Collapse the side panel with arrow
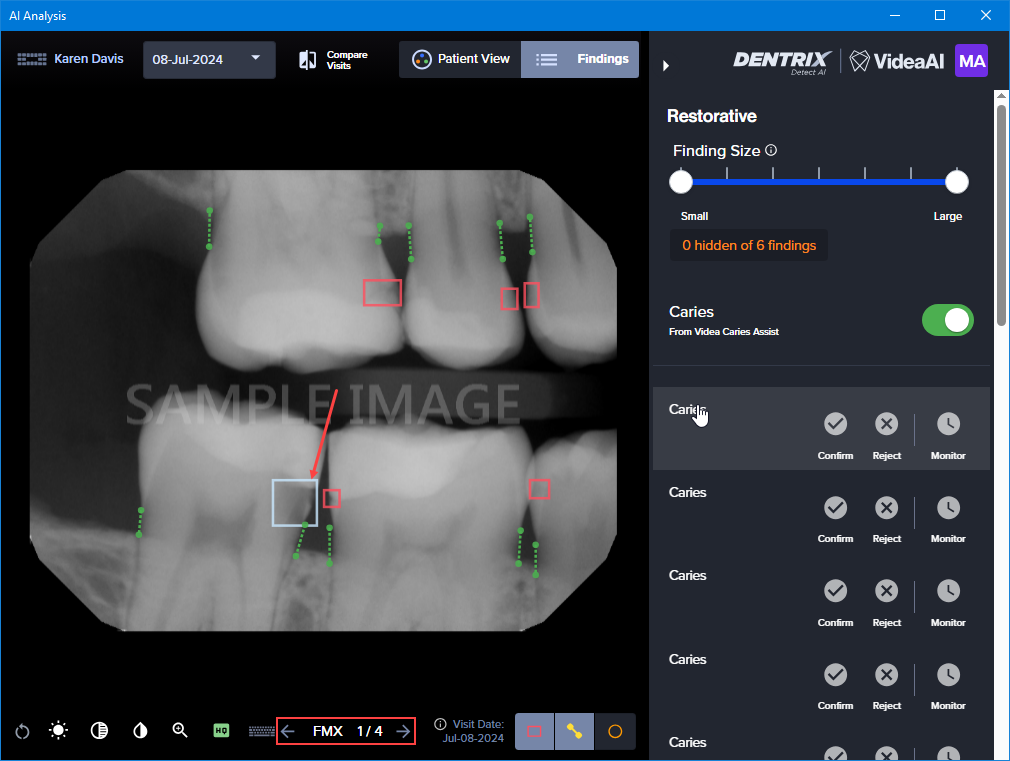The height and width of the screenshot is (761, 1010). click(x=666, y=66)
